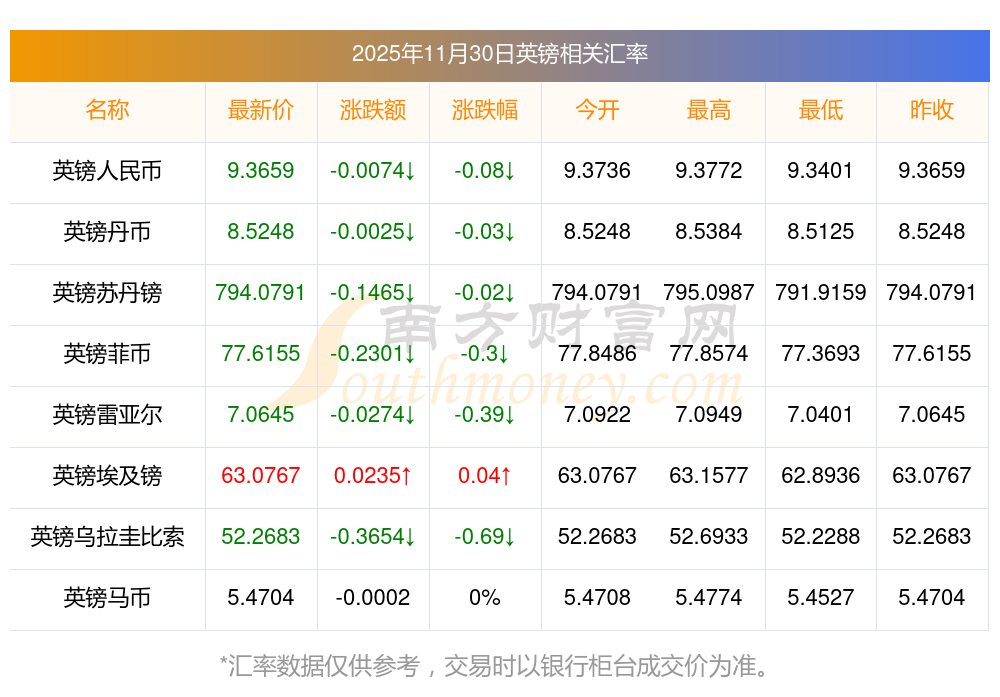This screenshot has height=697, width=1000.
Task: Select the 英镑苏丹镑 row label
Action: 107,293
